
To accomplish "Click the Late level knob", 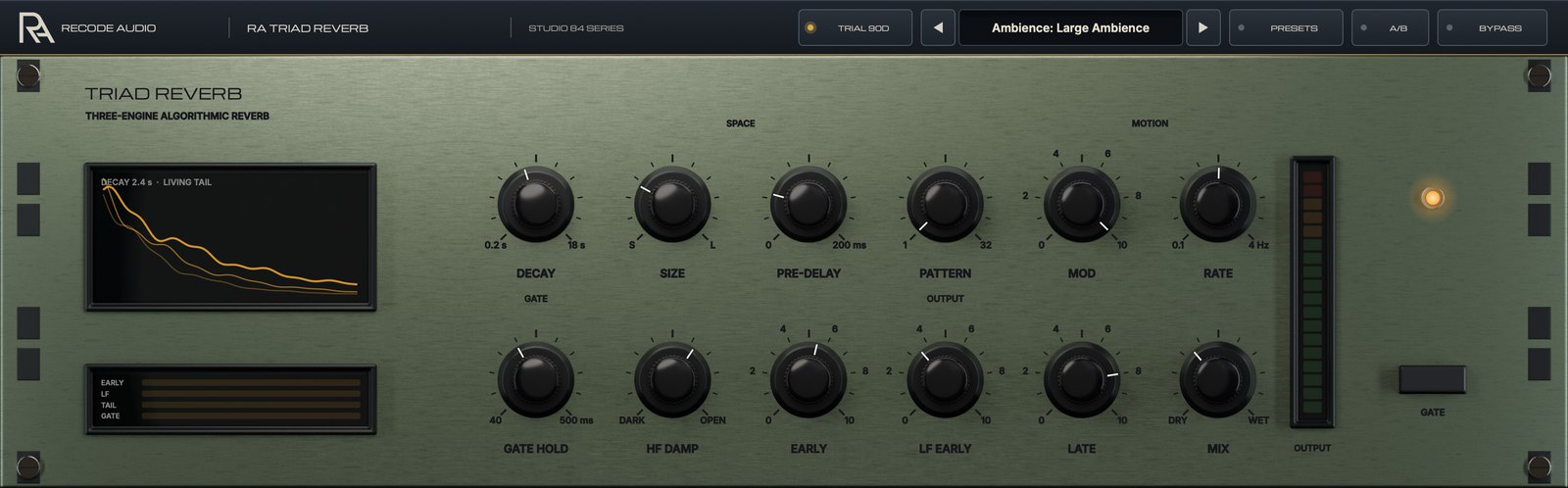I will coord(1082,379).
